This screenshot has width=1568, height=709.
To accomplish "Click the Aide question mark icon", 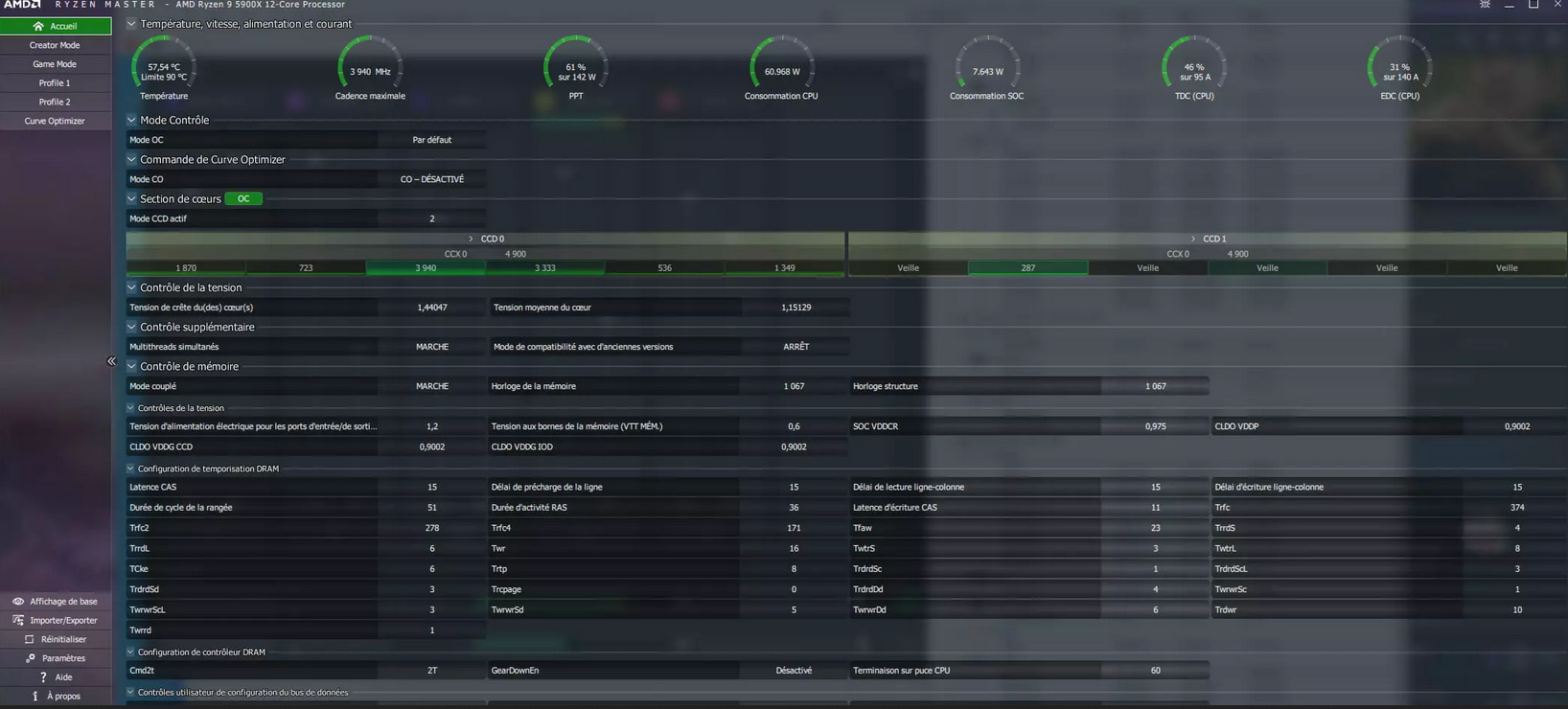I will 43,677.
